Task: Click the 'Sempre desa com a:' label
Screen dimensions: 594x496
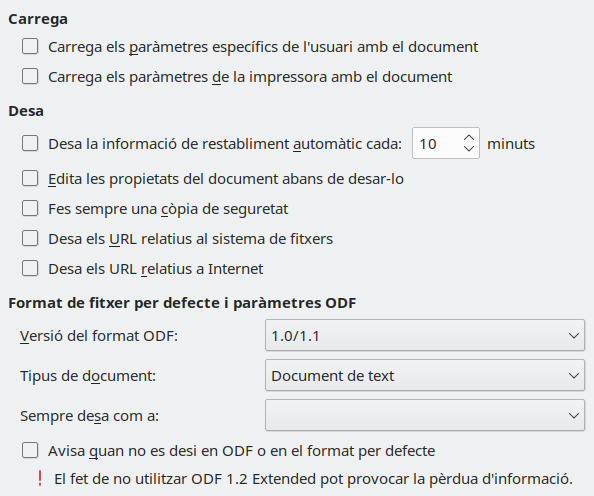Action: [x=89, y=416]
